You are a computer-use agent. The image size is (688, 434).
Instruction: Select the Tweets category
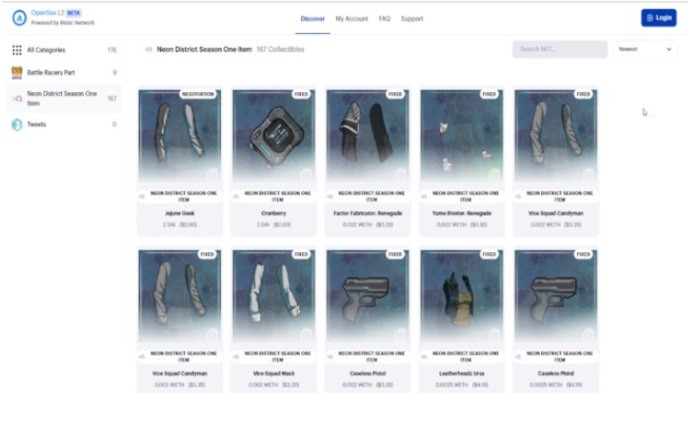(64, 125)
